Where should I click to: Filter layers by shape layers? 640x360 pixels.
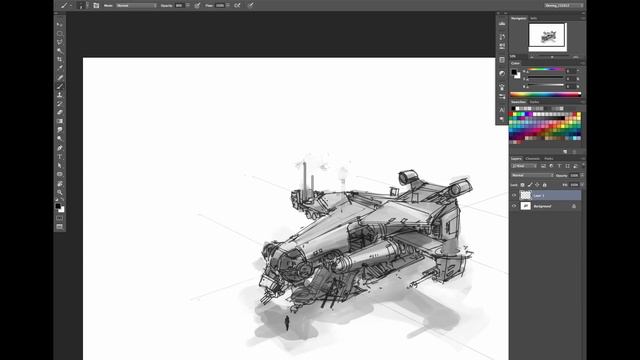coord(567,166)
